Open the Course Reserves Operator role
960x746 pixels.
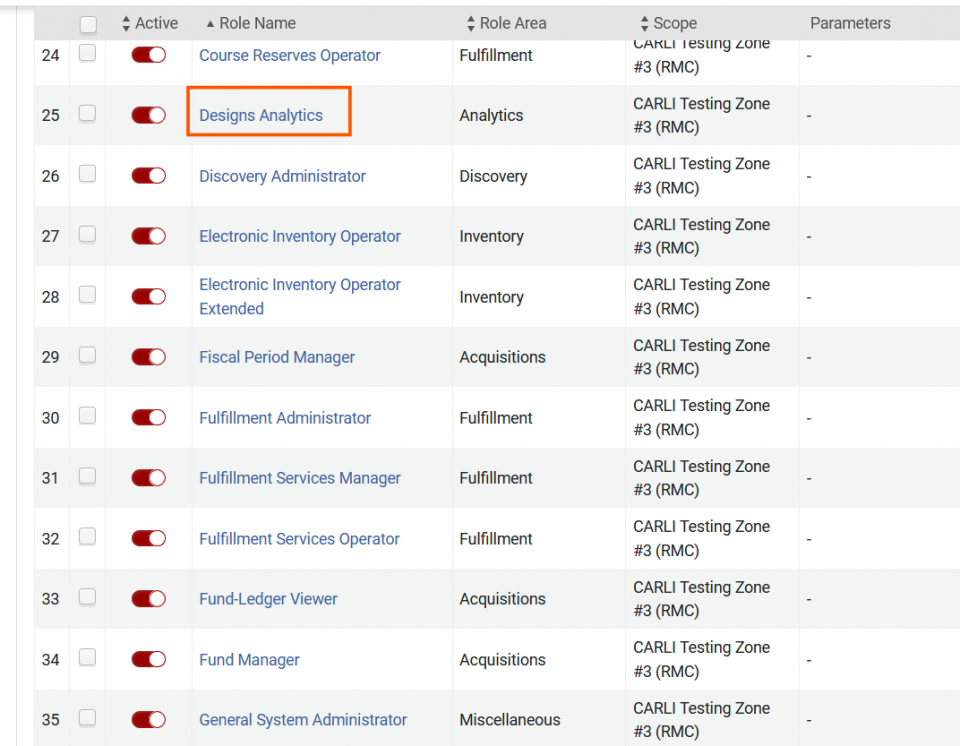tap(290, 55)
